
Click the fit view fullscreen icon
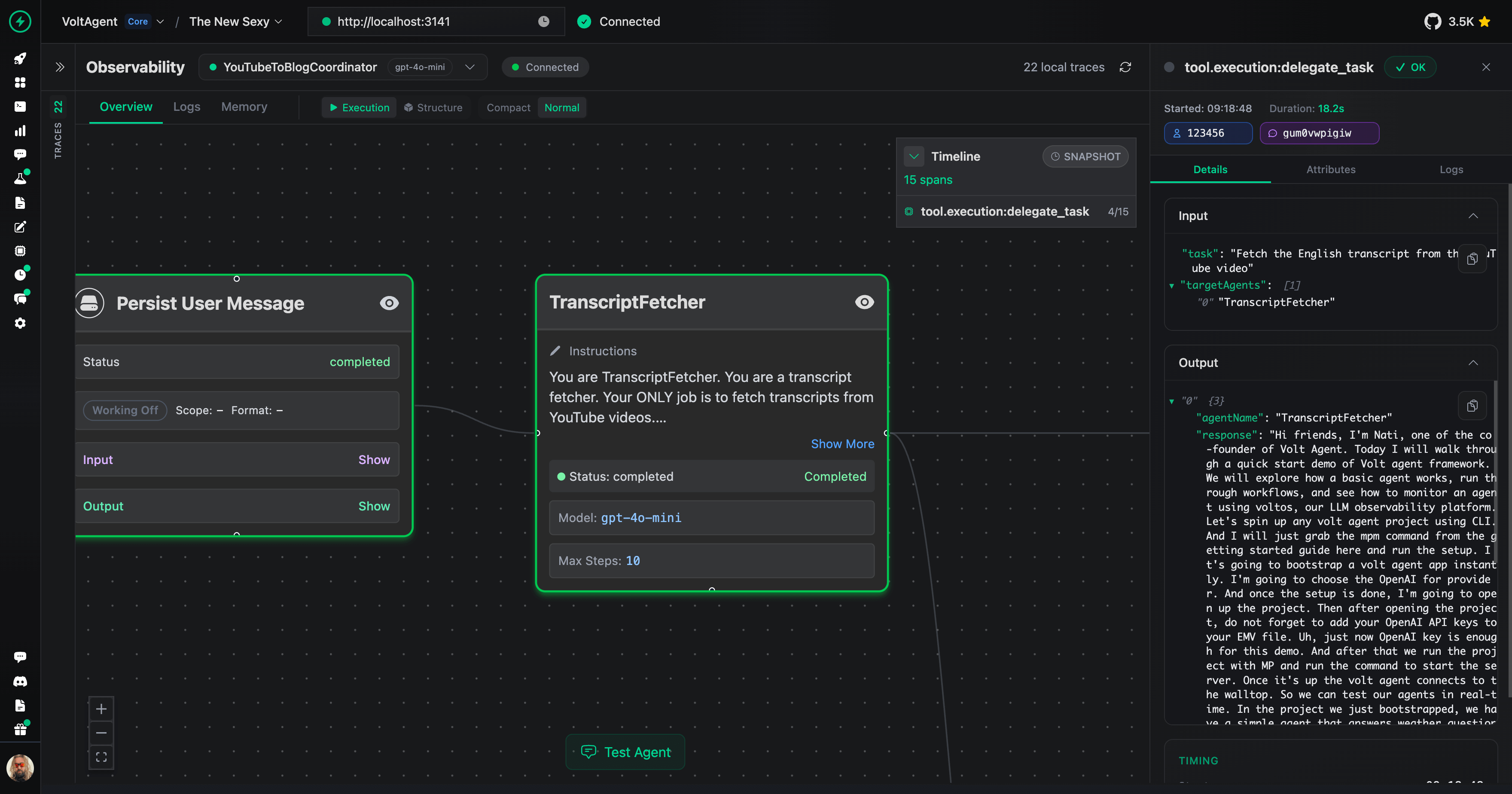pyautogui.click(x=101, y=757)
